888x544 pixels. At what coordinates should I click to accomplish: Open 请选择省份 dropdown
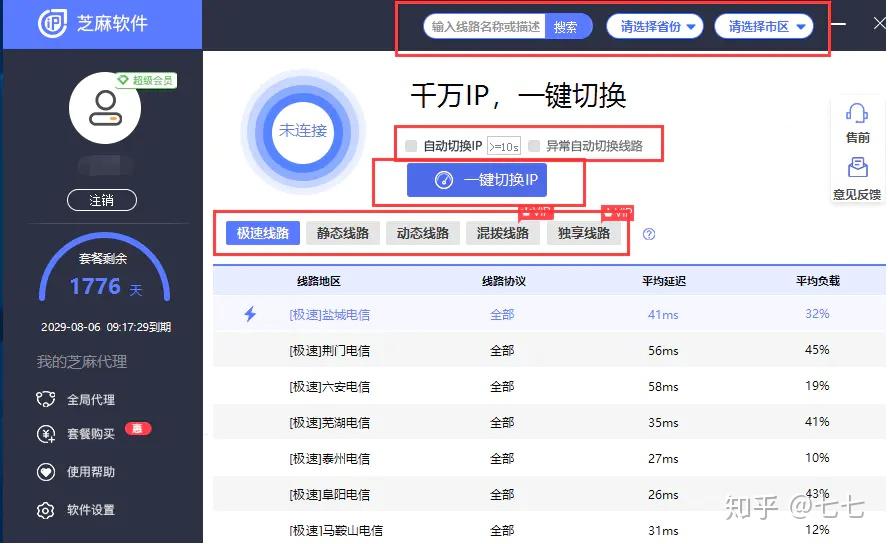coord(655,27)
